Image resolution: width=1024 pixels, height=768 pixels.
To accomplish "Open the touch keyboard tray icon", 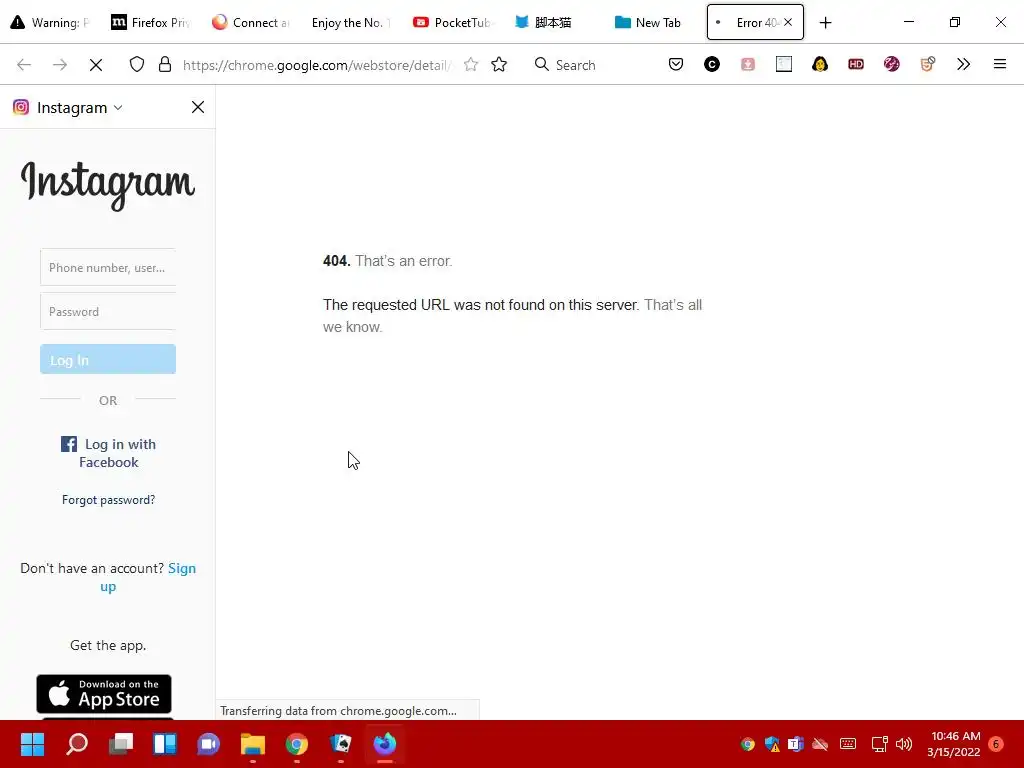I will click(x=848, y=744).
